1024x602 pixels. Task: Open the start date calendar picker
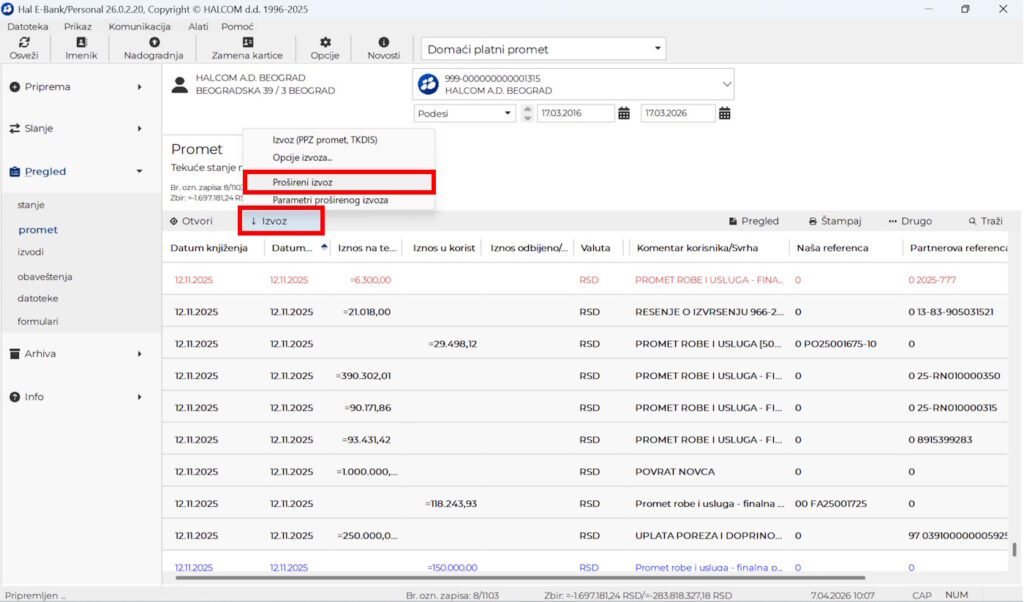pyautogui.click(x=624, y=113)
